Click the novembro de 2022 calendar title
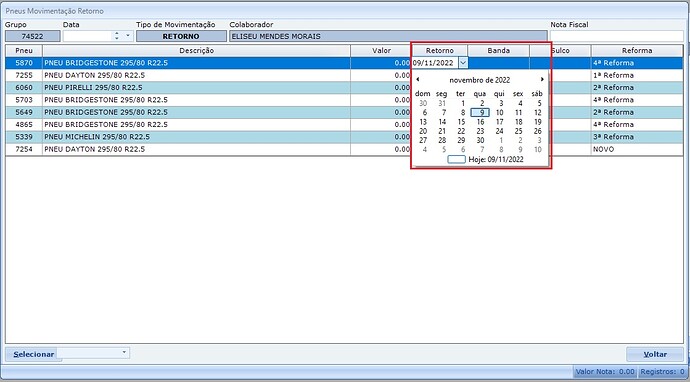 (480, 80)
